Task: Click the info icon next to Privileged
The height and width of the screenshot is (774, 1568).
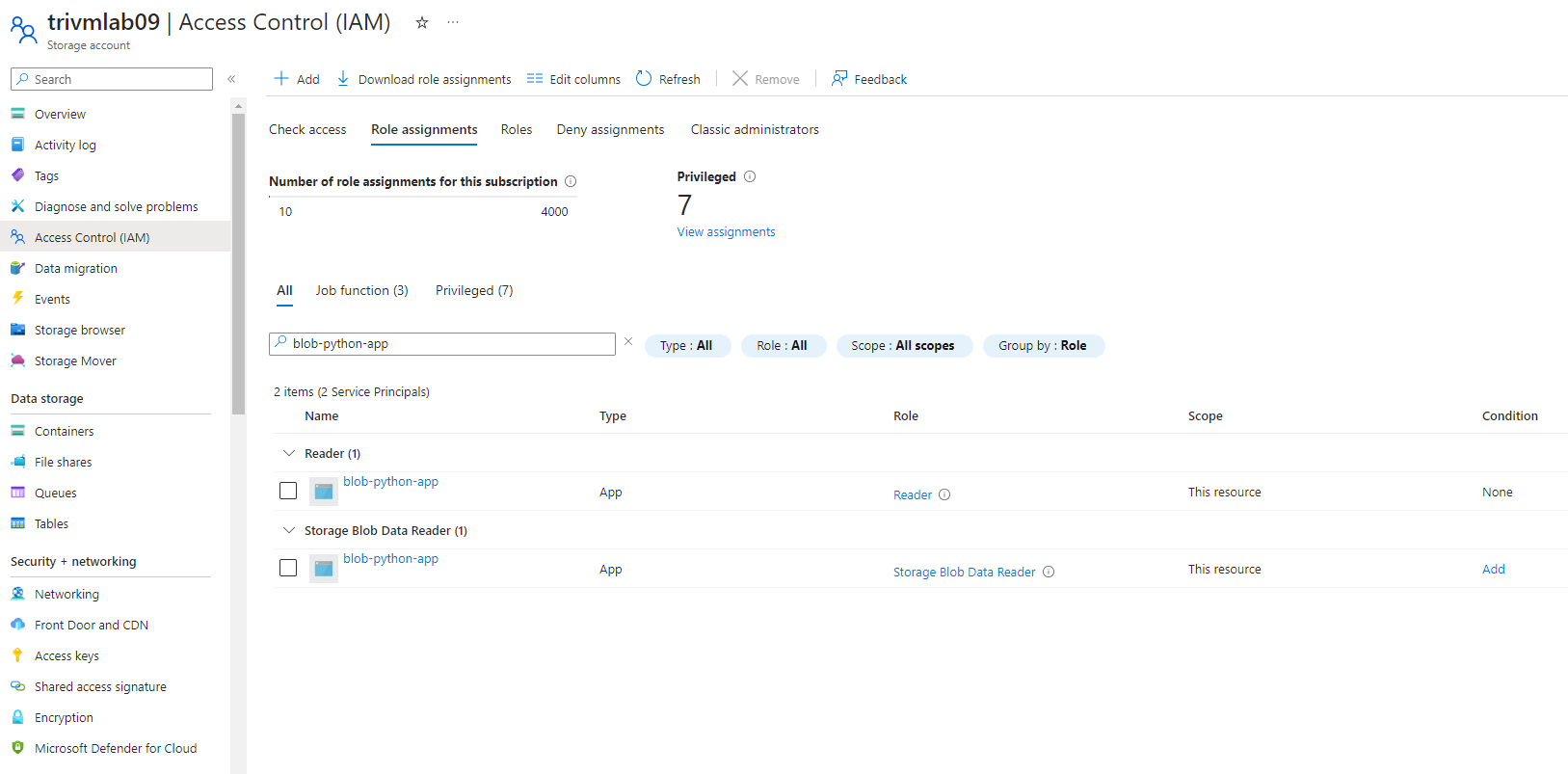Action: tap(750, 176)
